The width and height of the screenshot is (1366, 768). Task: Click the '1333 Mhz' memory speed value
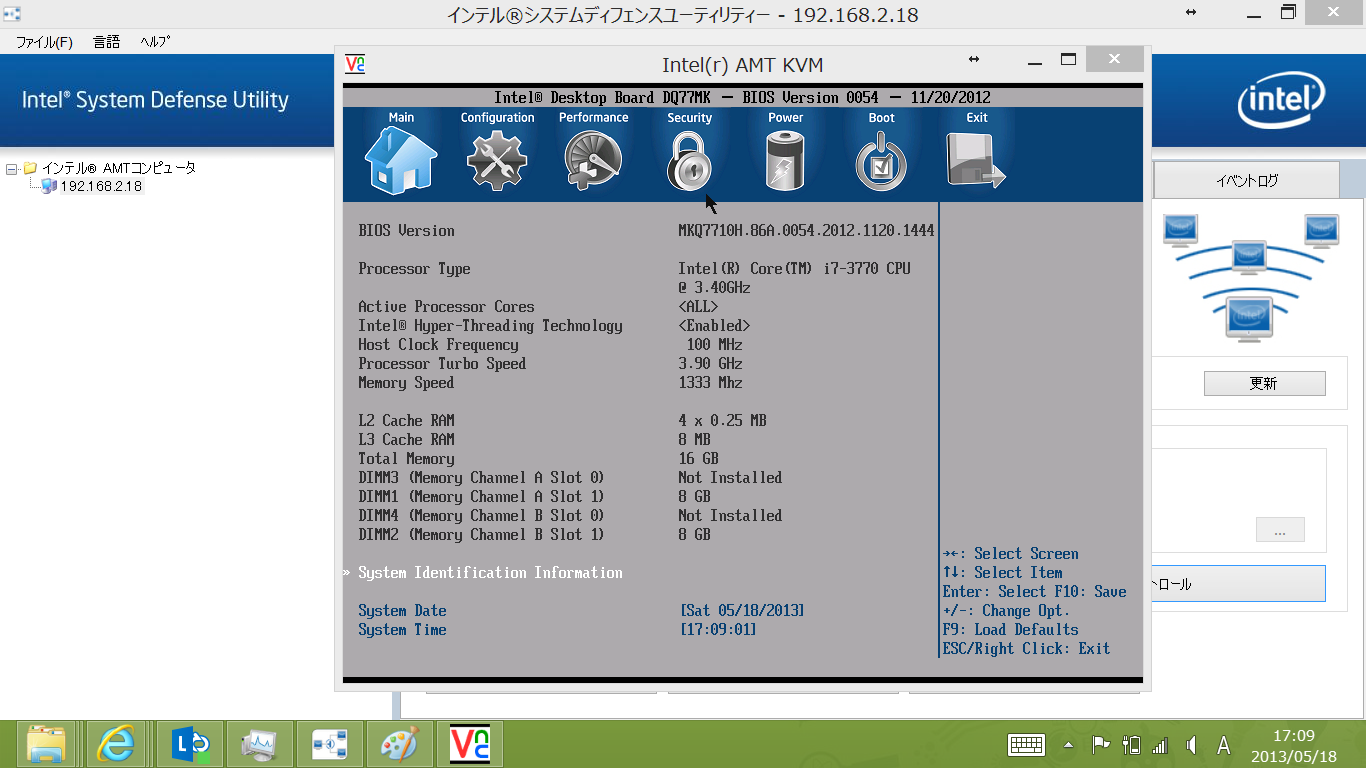pyautogui.click(x=710, y=383)
